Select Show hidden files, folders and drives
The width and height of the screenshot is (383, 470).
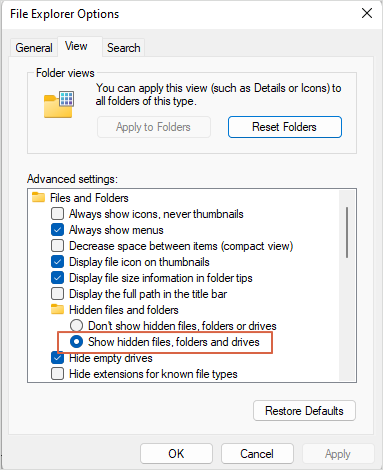(x=76, y=342)
